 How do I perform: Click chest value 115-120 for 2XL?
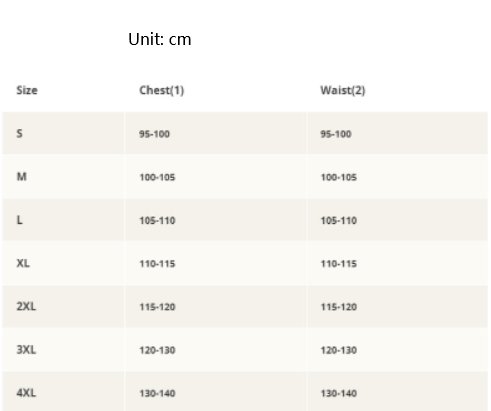157,307
